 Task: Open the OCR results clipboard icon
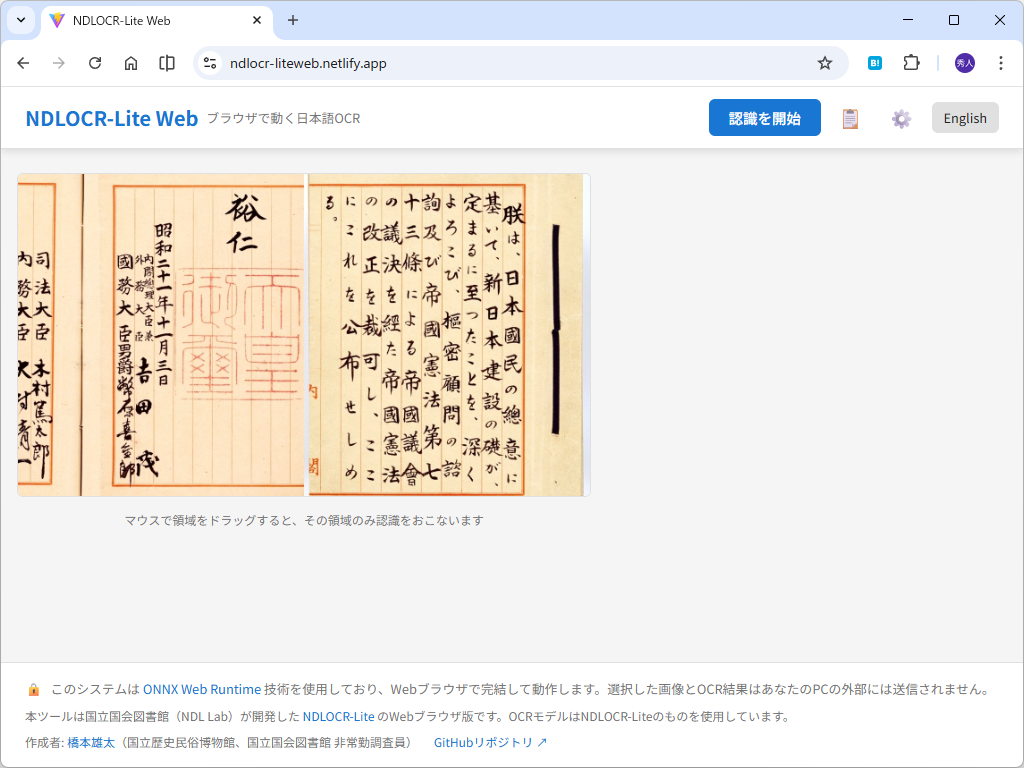click(x=849, y=117)
